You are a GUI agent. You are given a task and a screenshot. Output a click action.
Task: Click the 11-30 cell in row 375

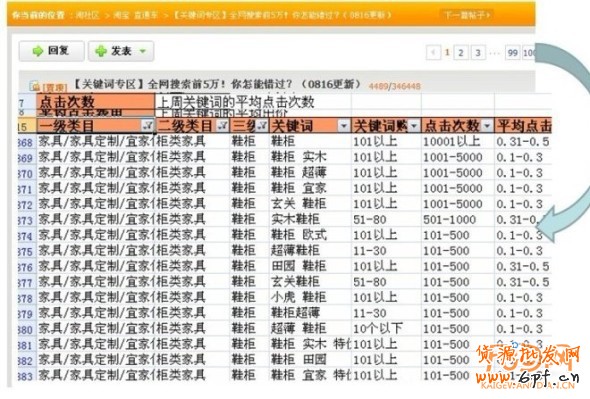(386, 251)
